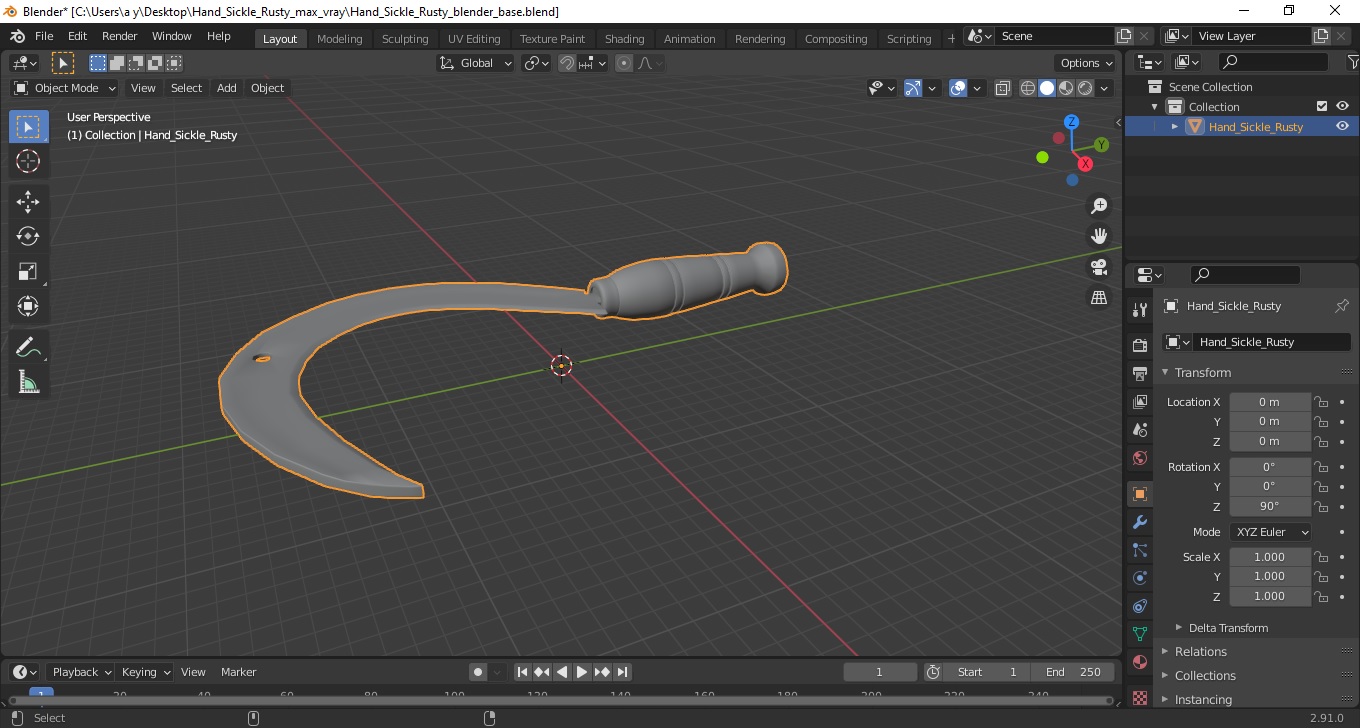Select the Measure tool
Viewport: 1360px width, 728px height.
(x=28, y=383)
